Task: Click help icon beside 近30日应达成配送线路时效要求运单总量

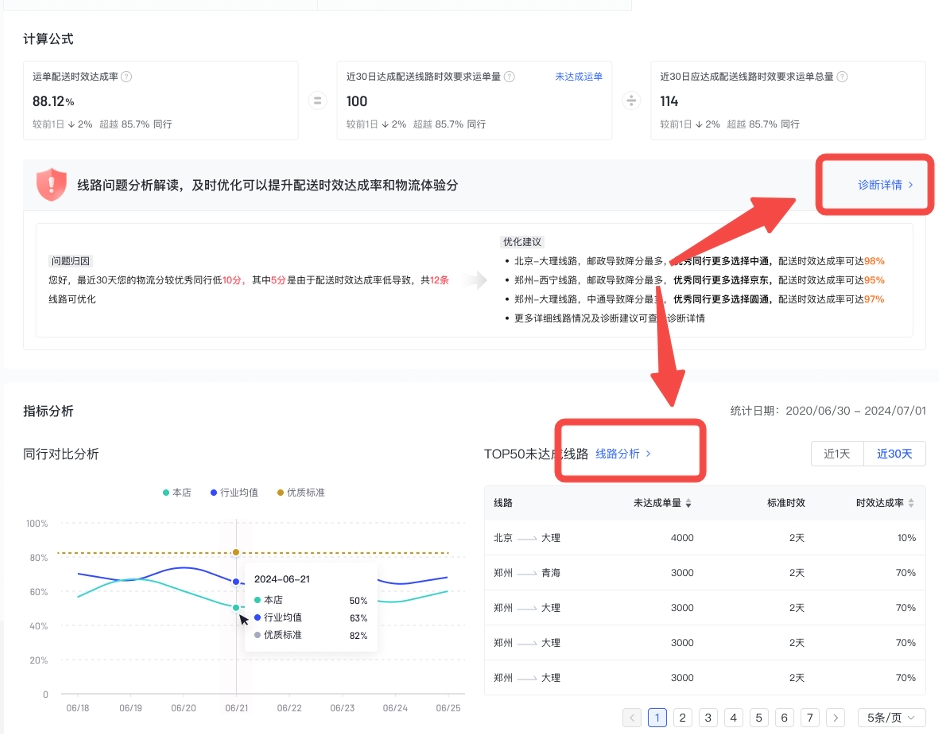Action: click(x=842, y=77)
